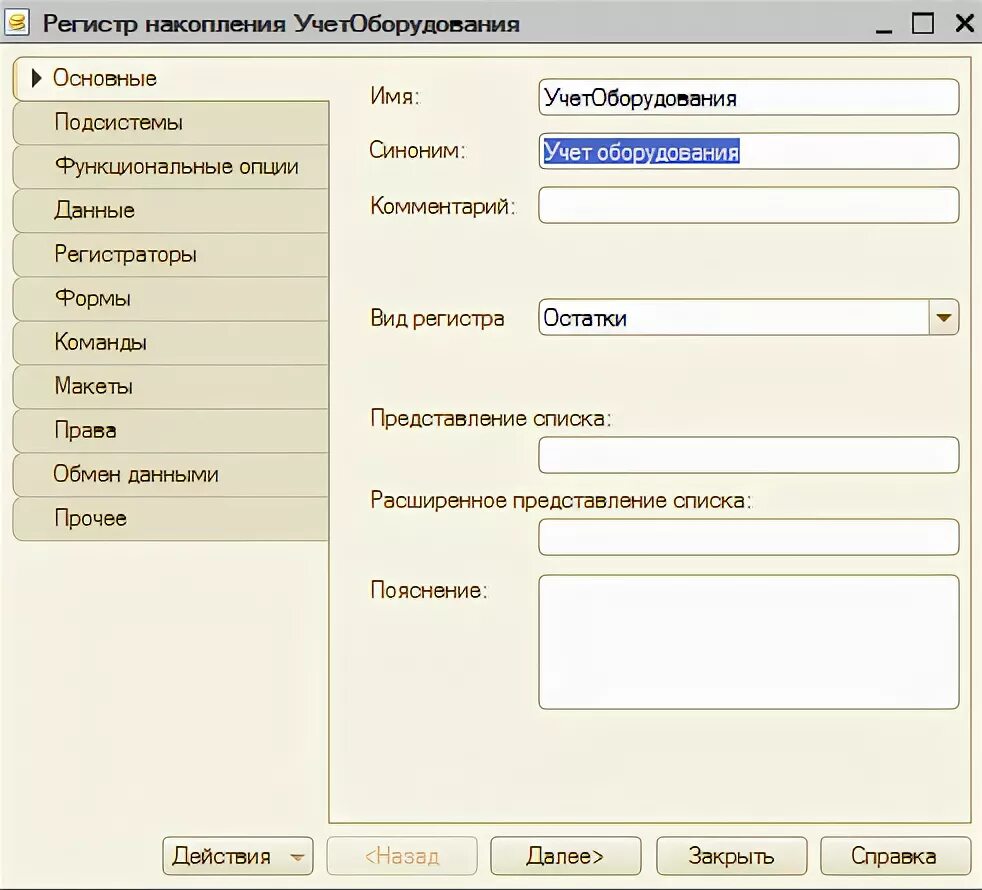The image size is (982, 890).
Task: Click the <Назад button
Action: (402, 856)
